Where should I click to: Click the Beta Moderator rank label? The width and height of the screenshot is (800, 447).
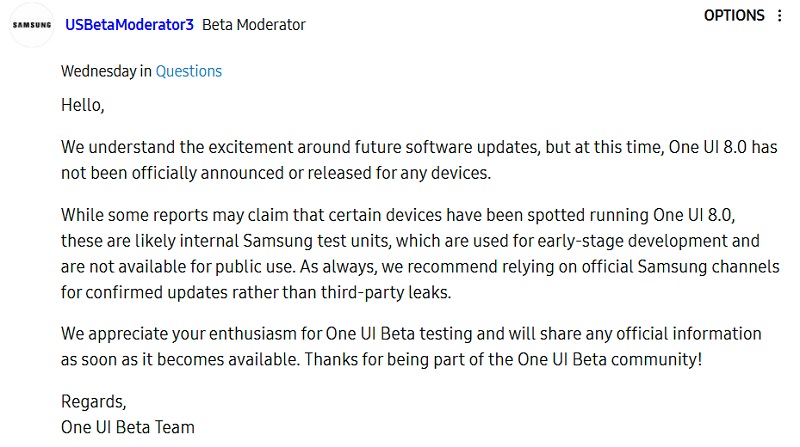[254, 25]
